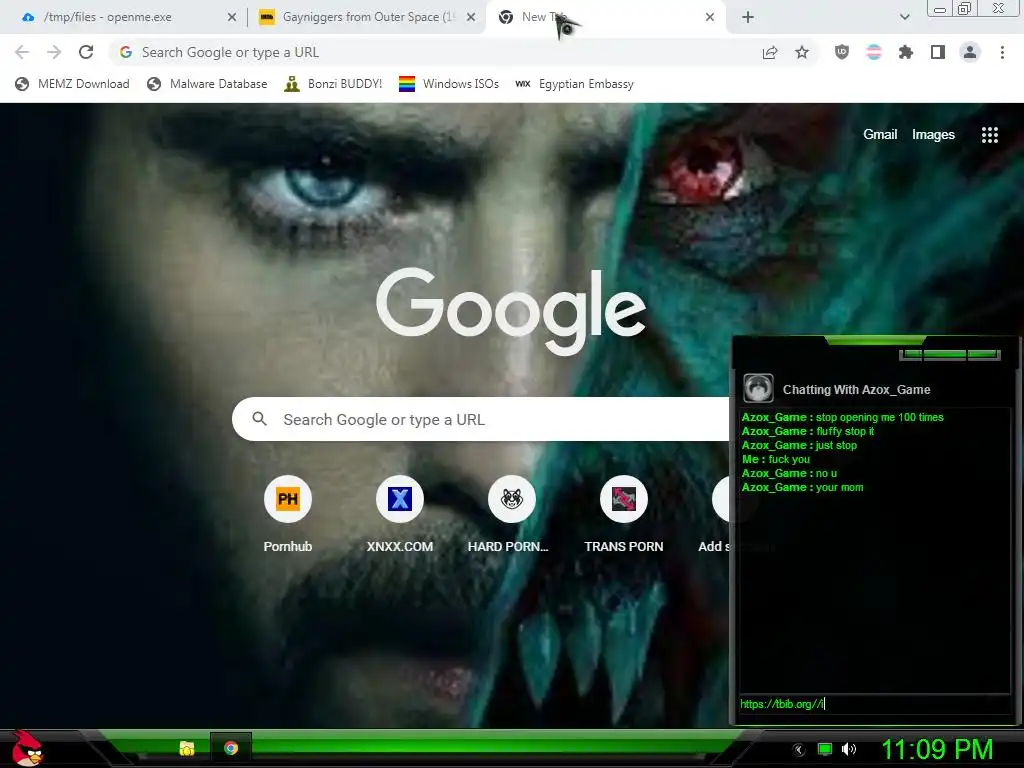The height and width of the screenshot is (768, 1024).
Task: Bookmark this tab with the star icon
Action: (x=802, y=52)
